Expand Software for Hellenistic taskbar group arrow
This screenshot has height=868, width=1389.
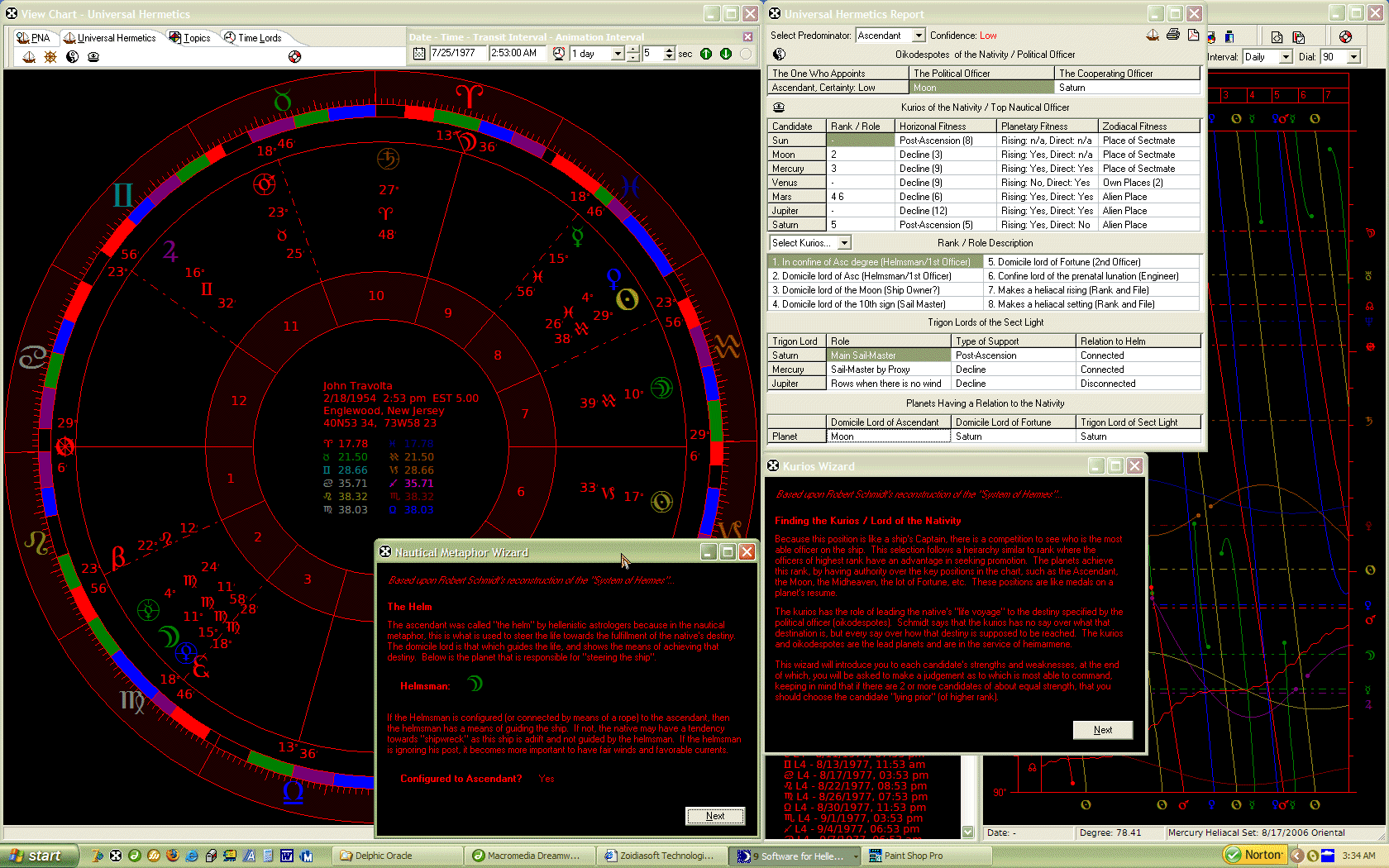pos(855,856)
